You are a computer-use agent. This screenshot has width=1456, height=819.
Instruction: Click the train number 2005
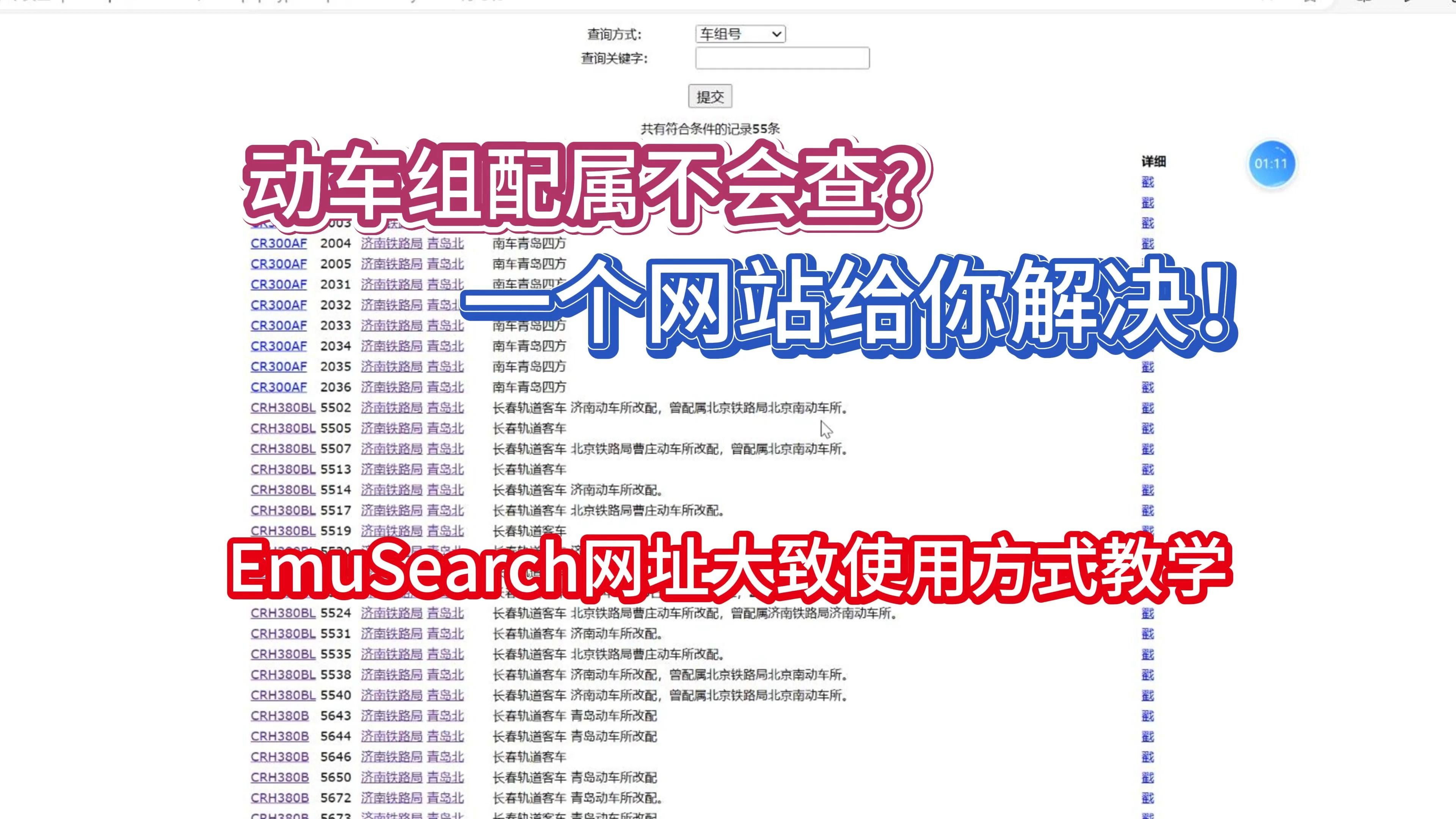click(336, 264)
